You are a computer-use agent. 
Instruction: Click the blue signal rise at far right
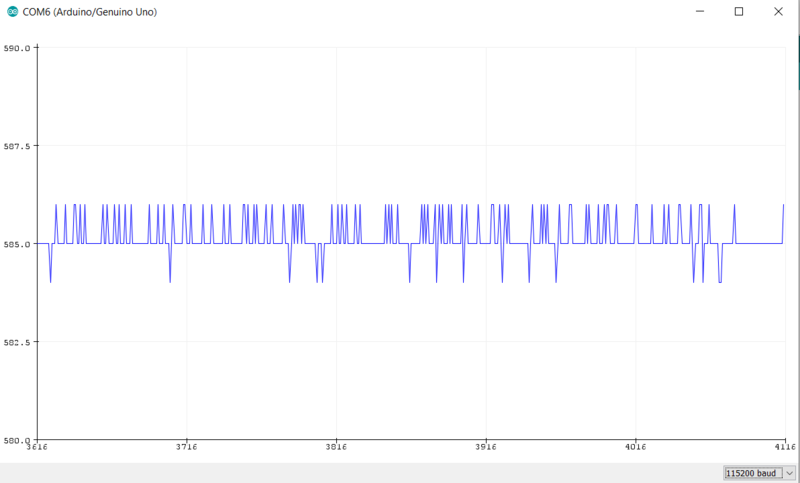tap(783, 222)
